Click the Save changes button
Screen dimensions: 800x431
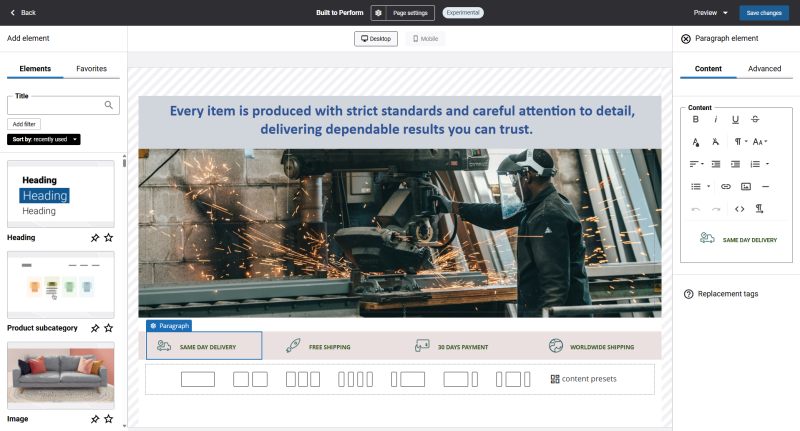coord(764,13)
